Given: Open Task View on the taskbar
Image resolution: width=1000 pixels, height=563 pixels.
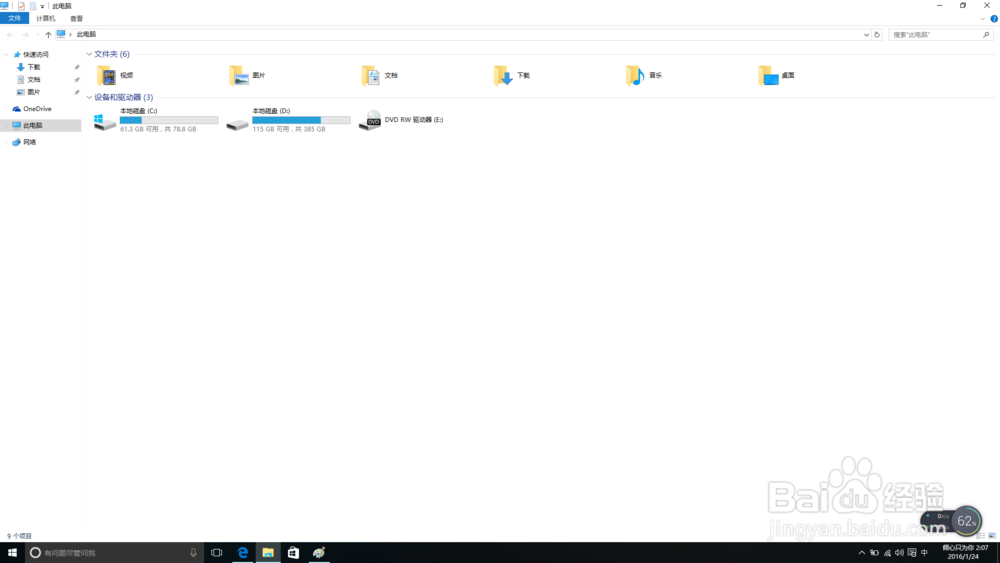Looking at the screenshot, I should tap(217, 553).
